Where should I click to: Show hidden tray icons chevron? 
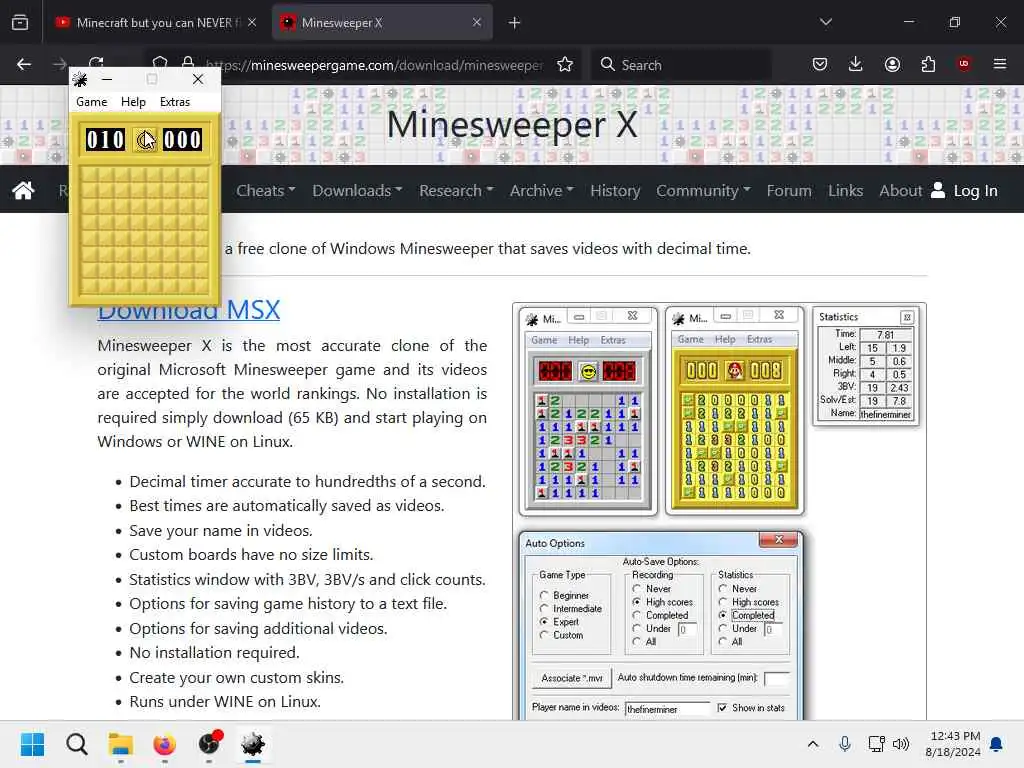(813, 744)
